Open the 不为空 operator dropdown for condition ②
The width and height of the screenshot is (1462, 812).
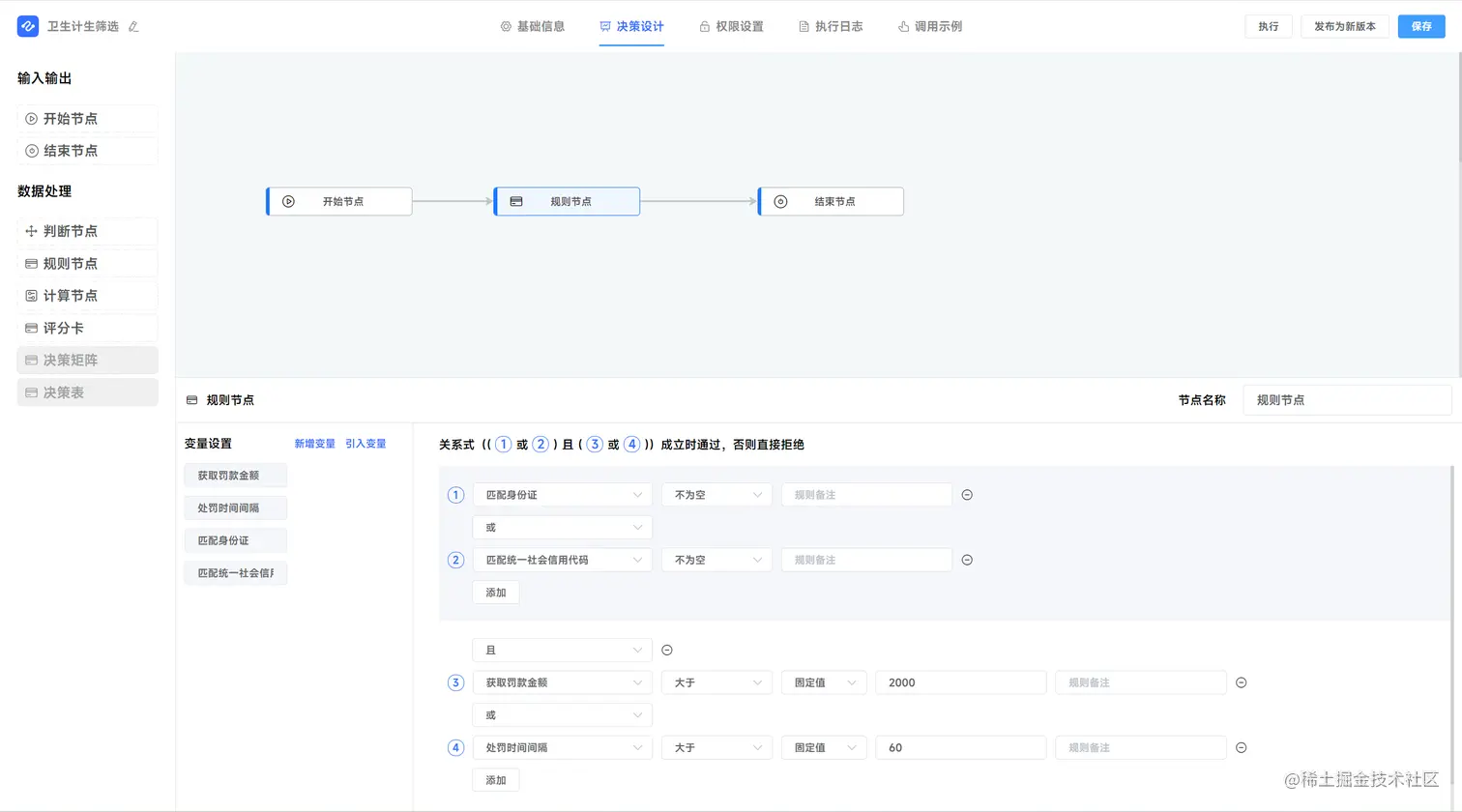(x=716, y=559)
